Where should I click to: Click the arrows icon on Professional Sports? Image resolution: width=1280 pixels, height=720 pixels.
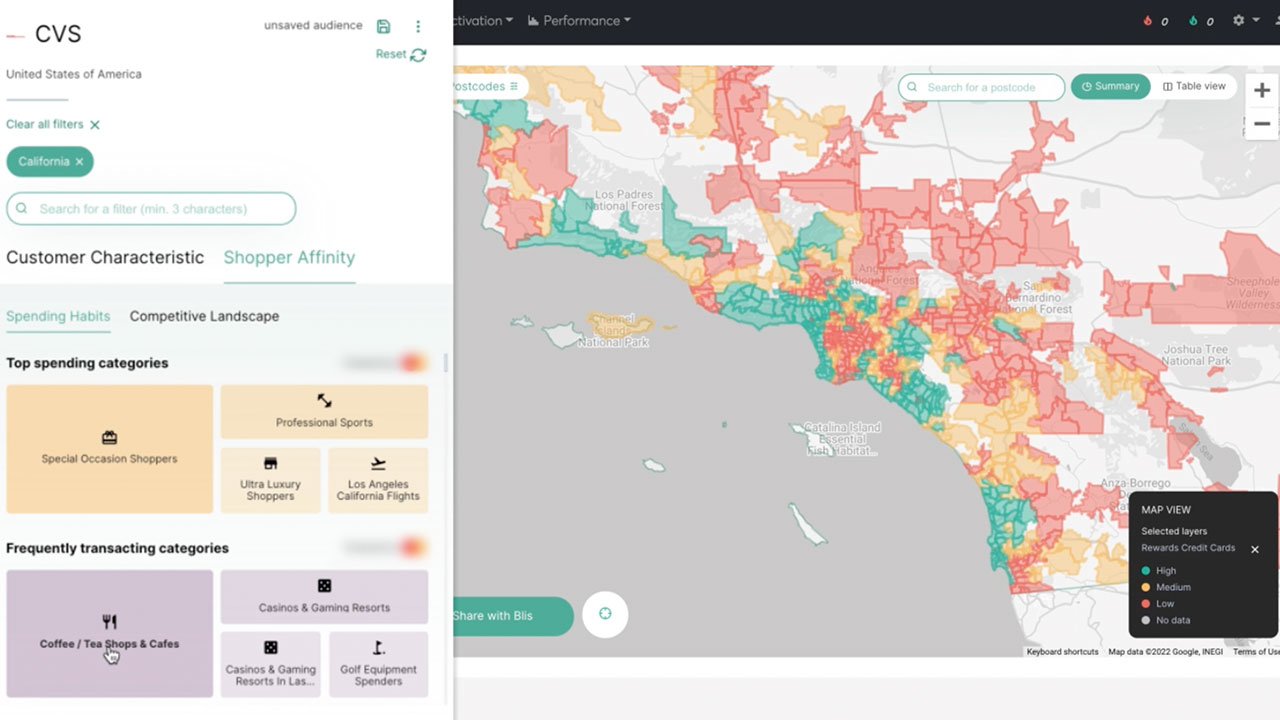point(324,400)
